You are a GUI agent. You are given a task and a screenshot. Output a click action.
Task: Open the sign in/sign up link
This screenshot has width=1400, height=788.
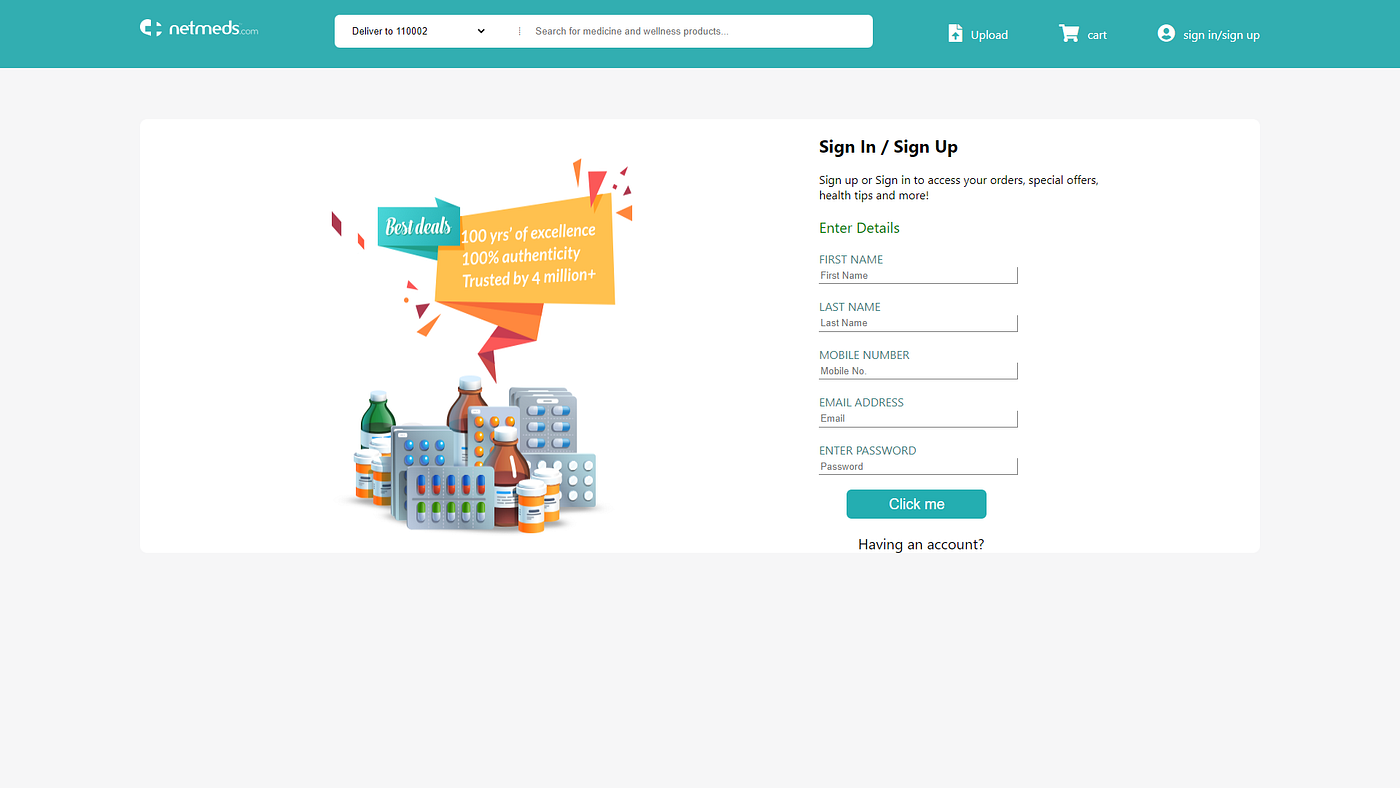tap(1221, 35)
